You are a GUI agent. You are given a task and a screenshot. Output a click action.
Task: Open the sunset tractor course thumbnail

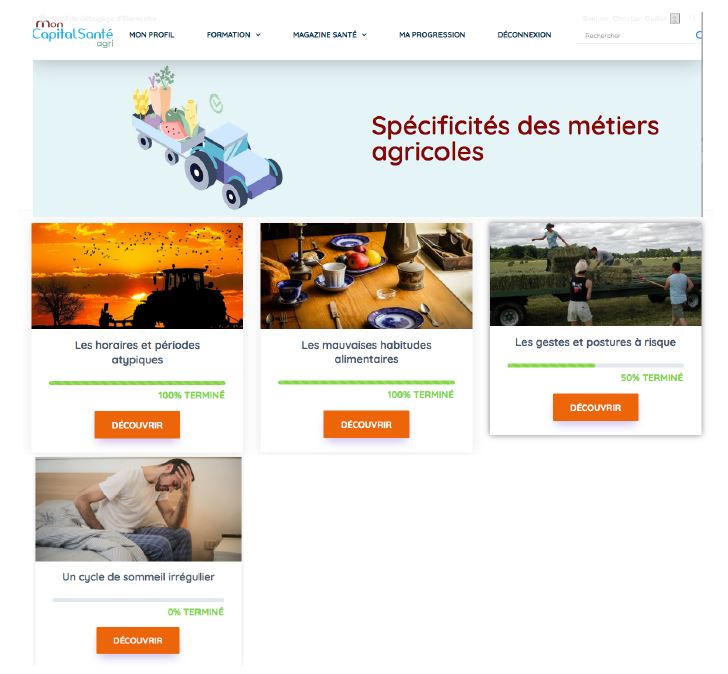point(137,276)
